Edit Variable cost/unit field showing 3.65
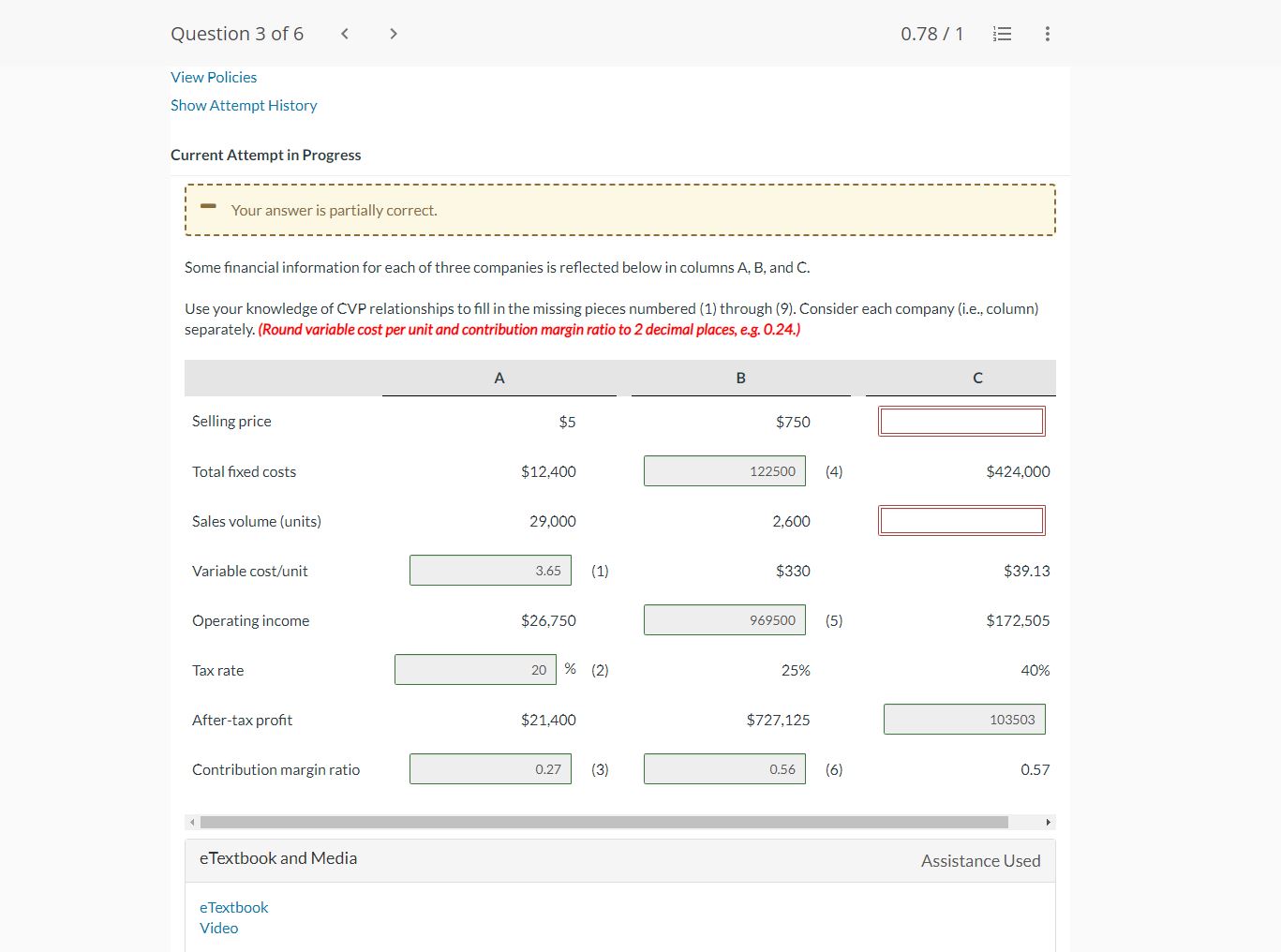The width and height of the screenshot is (1281, 952). coord(490,571)
